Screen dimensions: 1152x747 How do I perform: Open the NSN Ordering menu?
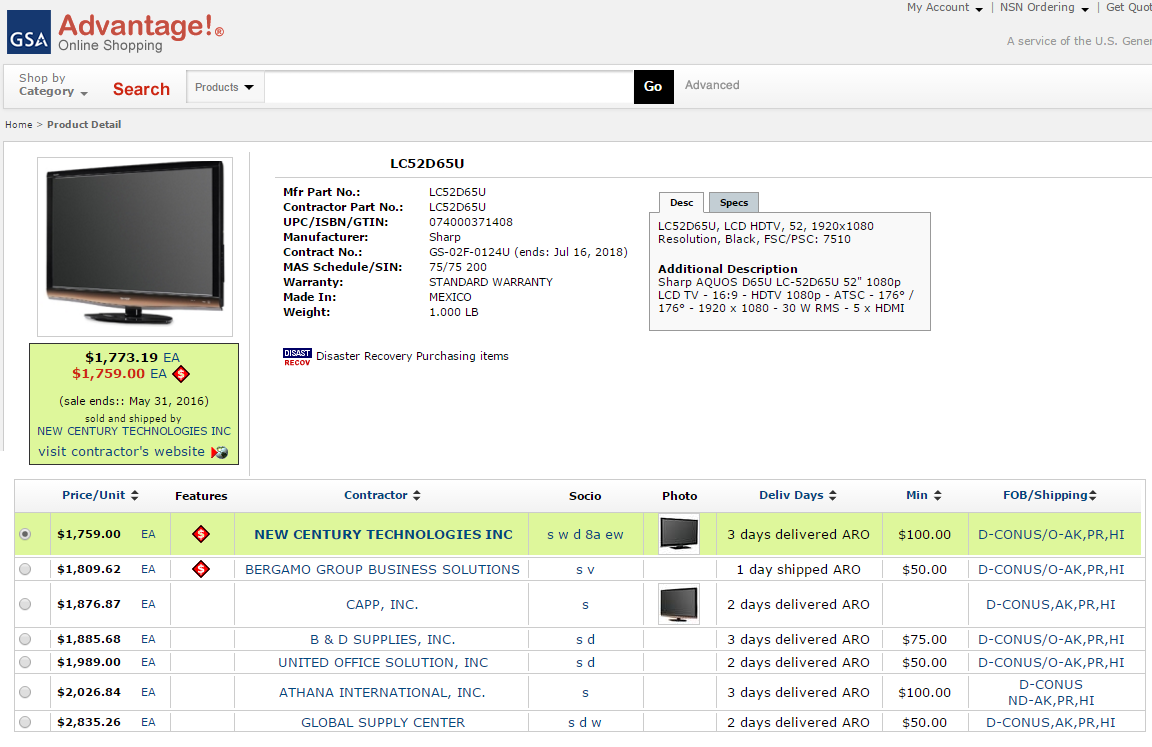click(1044, 8)
